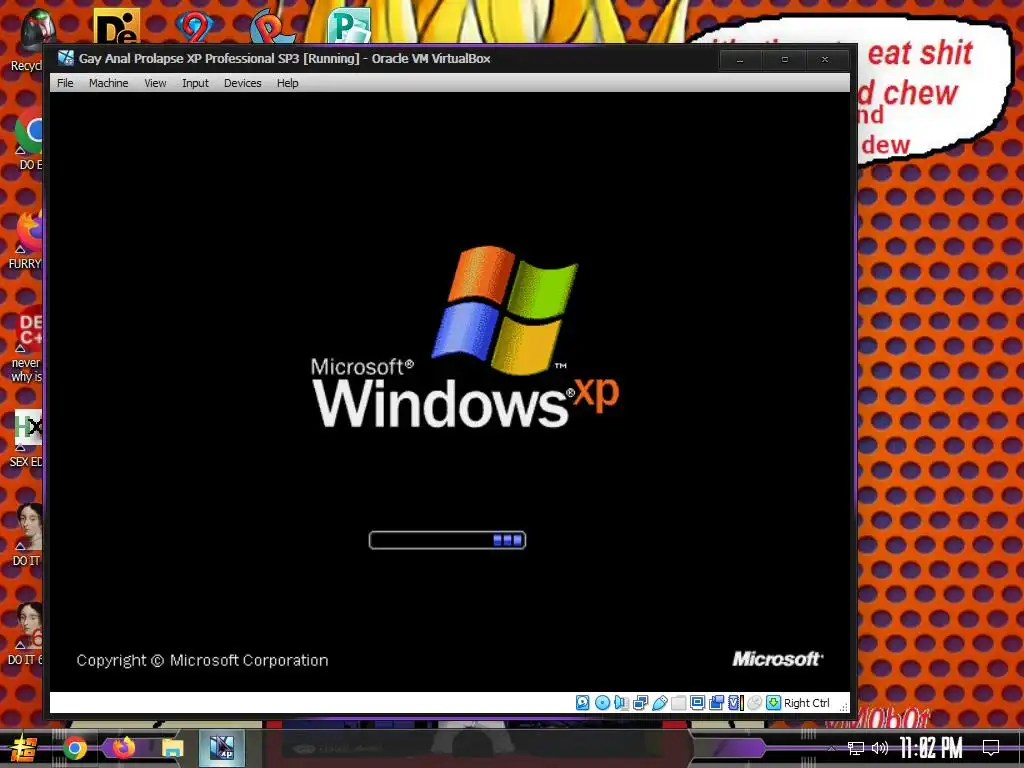This screenshot has width=1024, height=768.
Task: Click the audio speaker status icon
Action: (621, 703)
